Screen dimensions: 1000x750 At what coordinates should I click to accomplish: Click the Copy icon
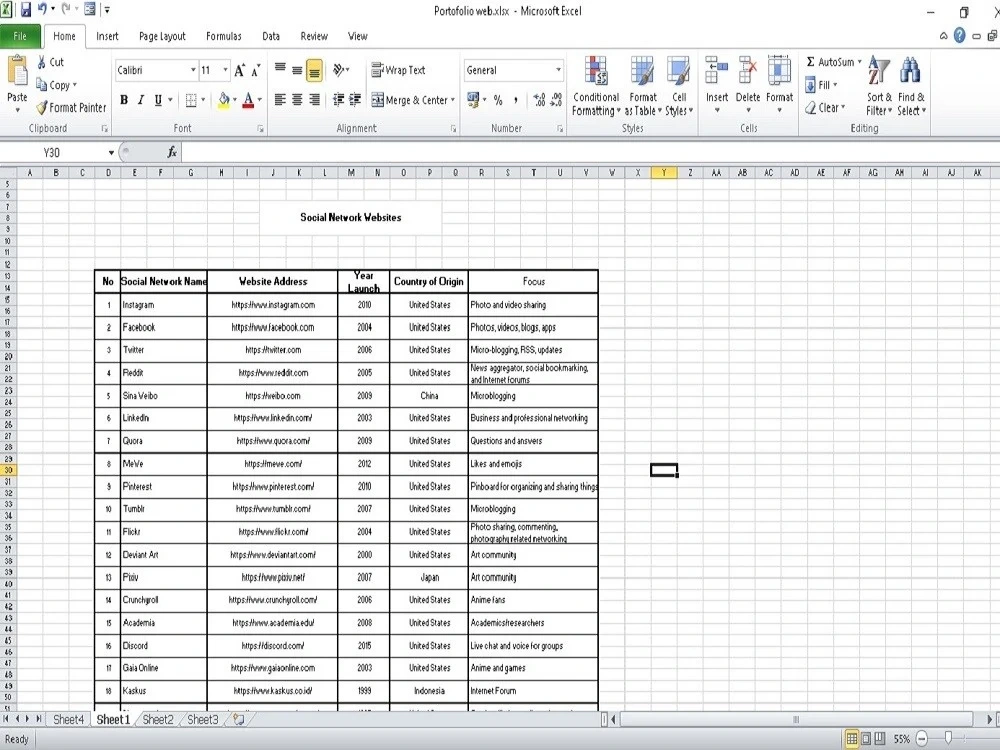click(42, 85)
